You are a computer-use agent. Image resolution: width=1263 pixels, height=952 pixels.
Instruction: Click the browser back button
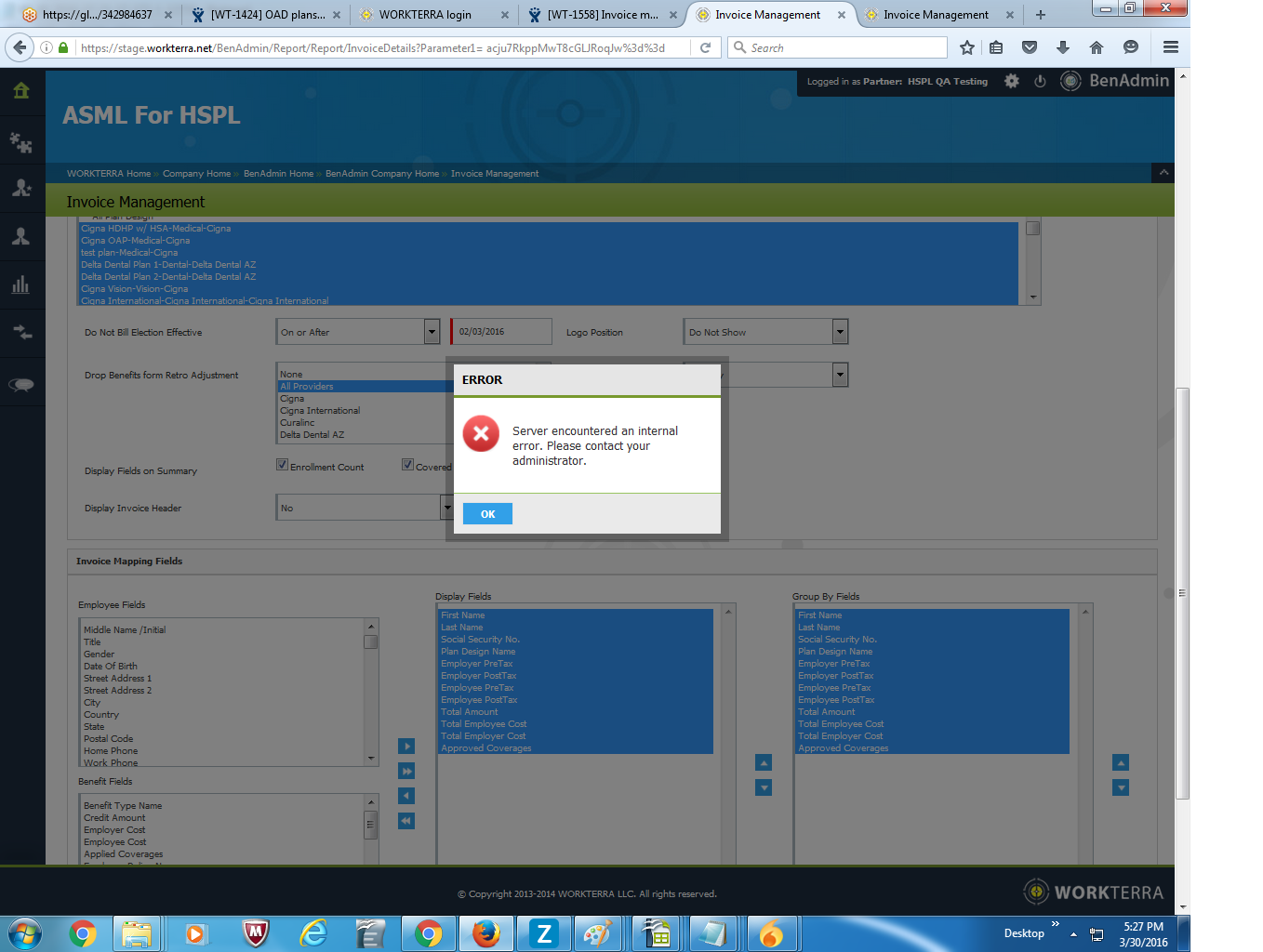[x=20, y=47]
